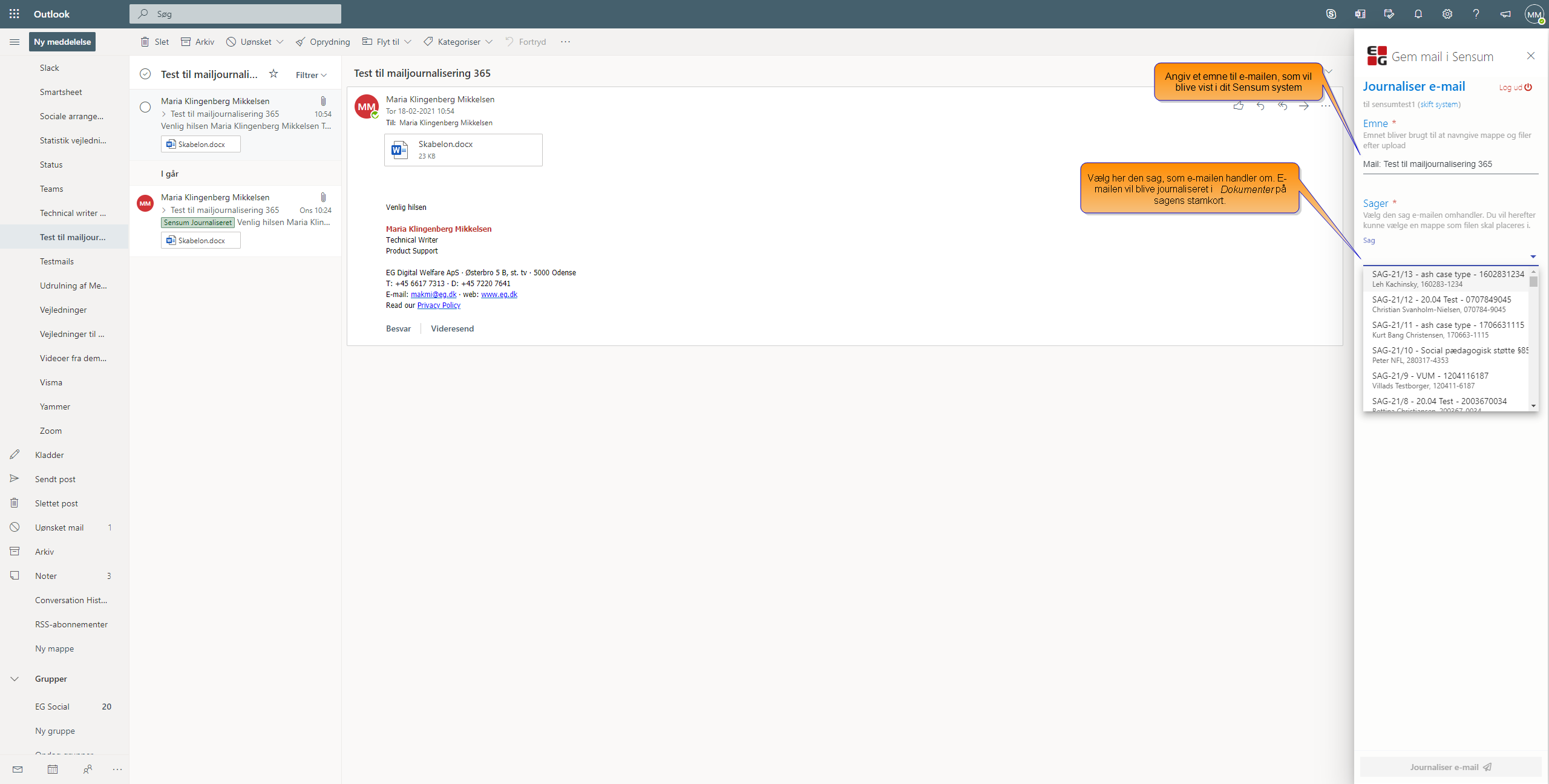
Task: Select the 10:54 message checkbox circle
Action: 145,107
